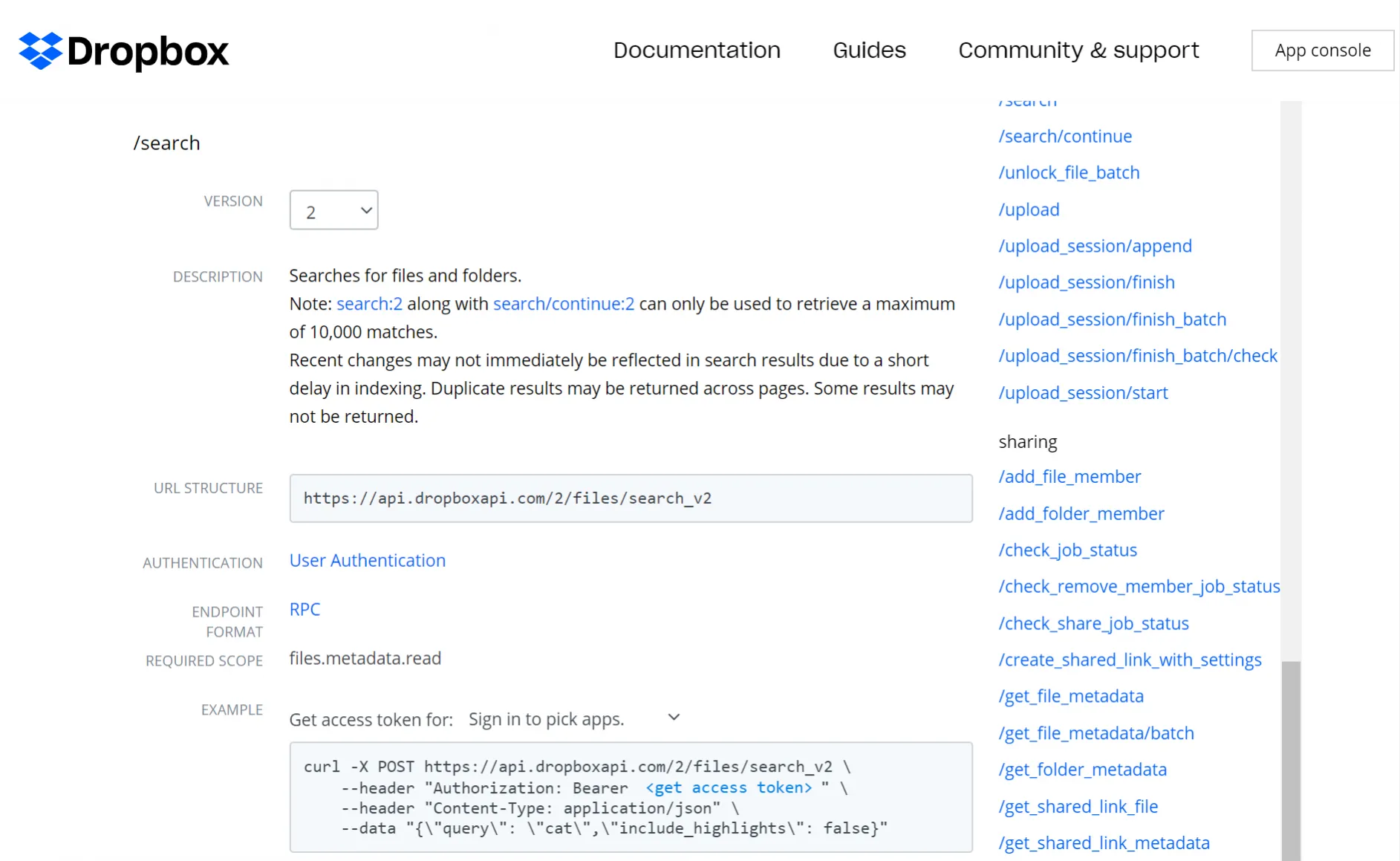Expand Sign in to pick apps dropdown

point(574,718)
